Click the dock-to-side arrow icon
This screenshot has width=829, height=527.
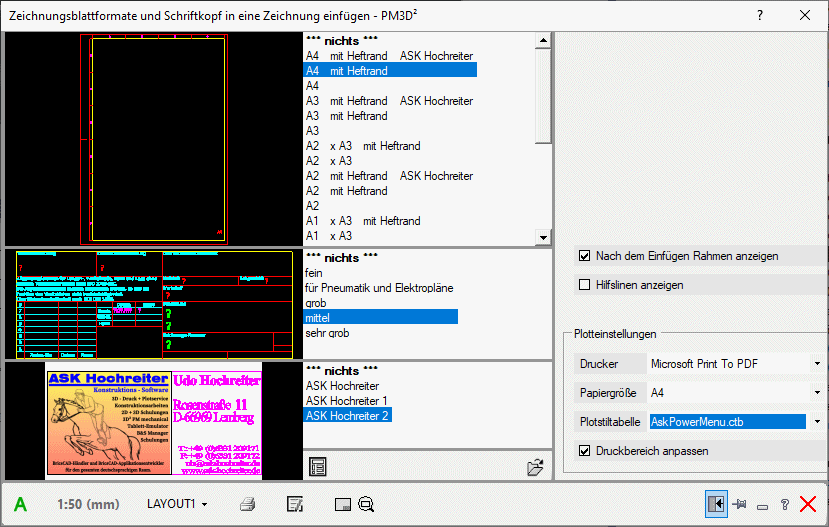[714, 504]
